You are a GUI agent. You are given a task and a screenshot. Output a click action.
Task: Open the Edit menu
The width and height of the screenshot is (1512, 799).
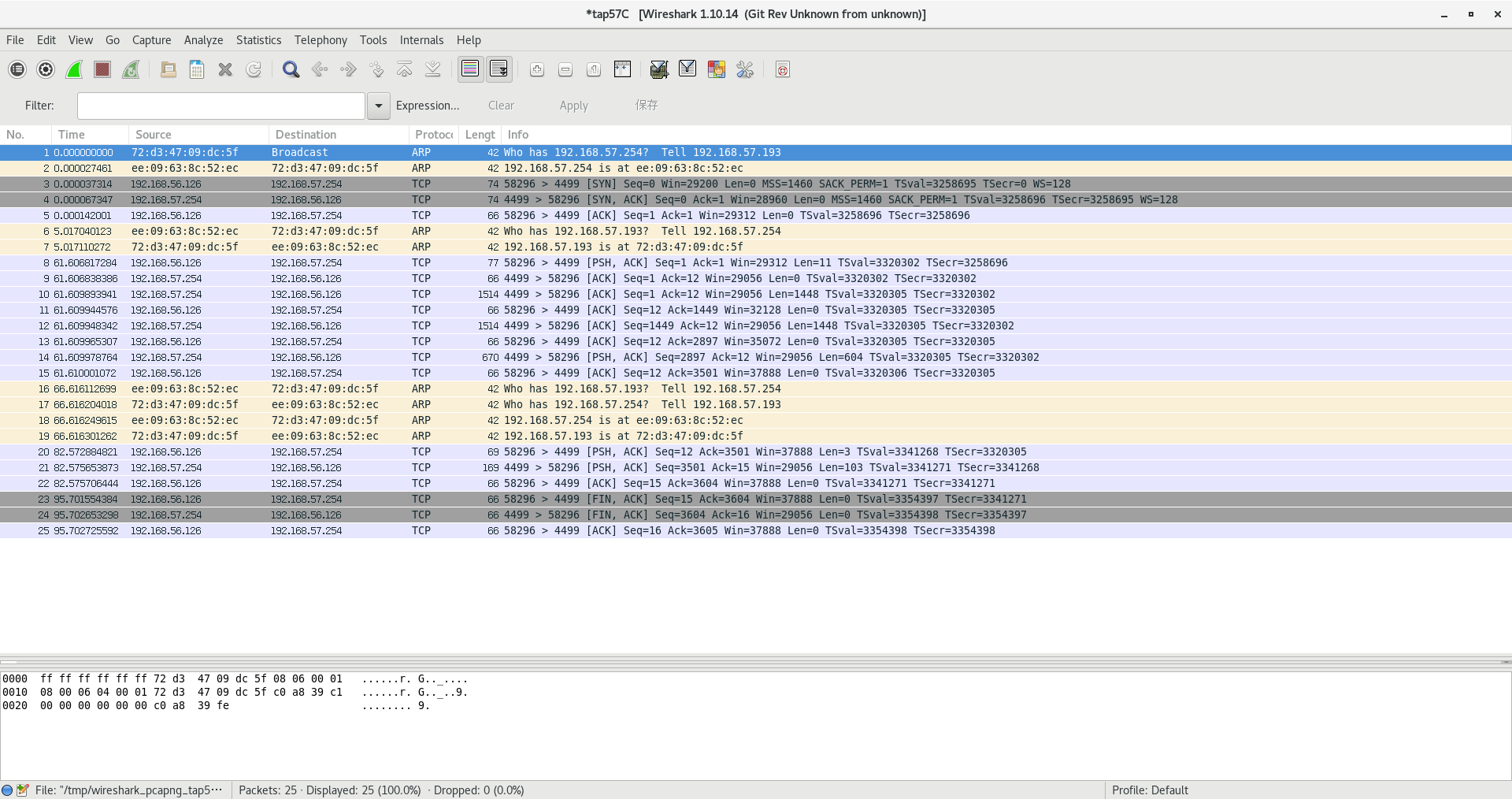46,40
